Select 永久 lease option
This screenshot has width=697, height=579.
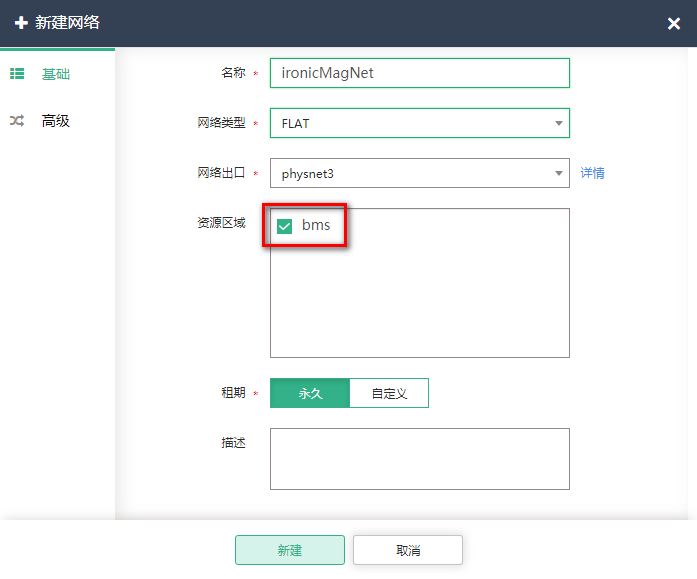[310, 393]
